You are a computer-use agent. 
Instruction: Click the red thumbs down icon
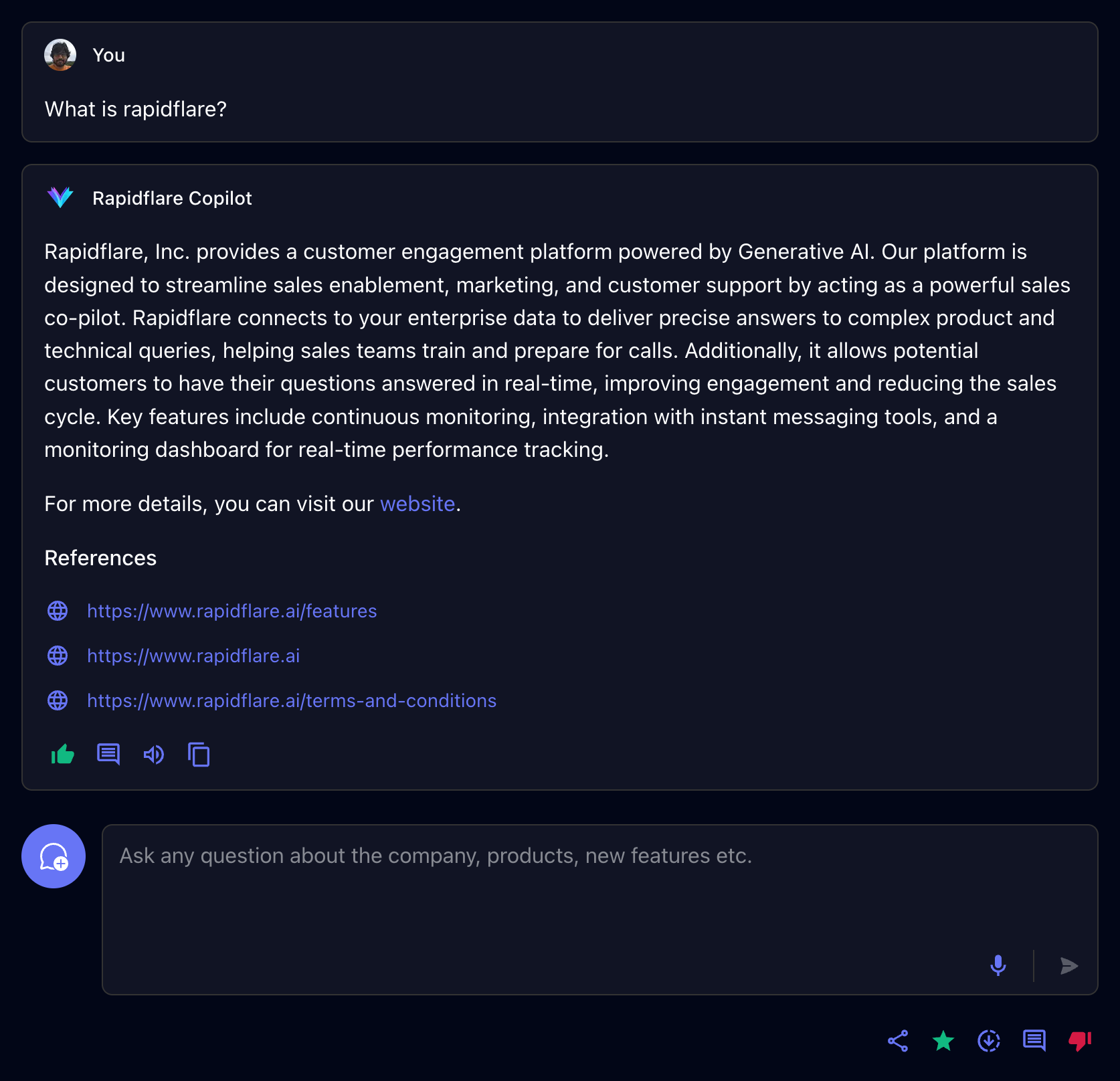pyautogui.click(x=1080, y=1041)
